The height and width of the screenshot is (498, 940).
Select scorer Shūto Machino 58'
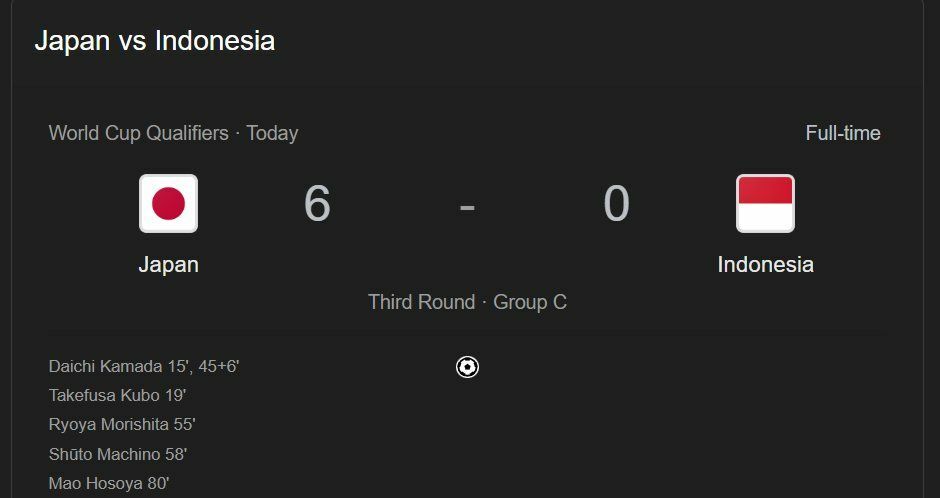click(x=118, y=454)
